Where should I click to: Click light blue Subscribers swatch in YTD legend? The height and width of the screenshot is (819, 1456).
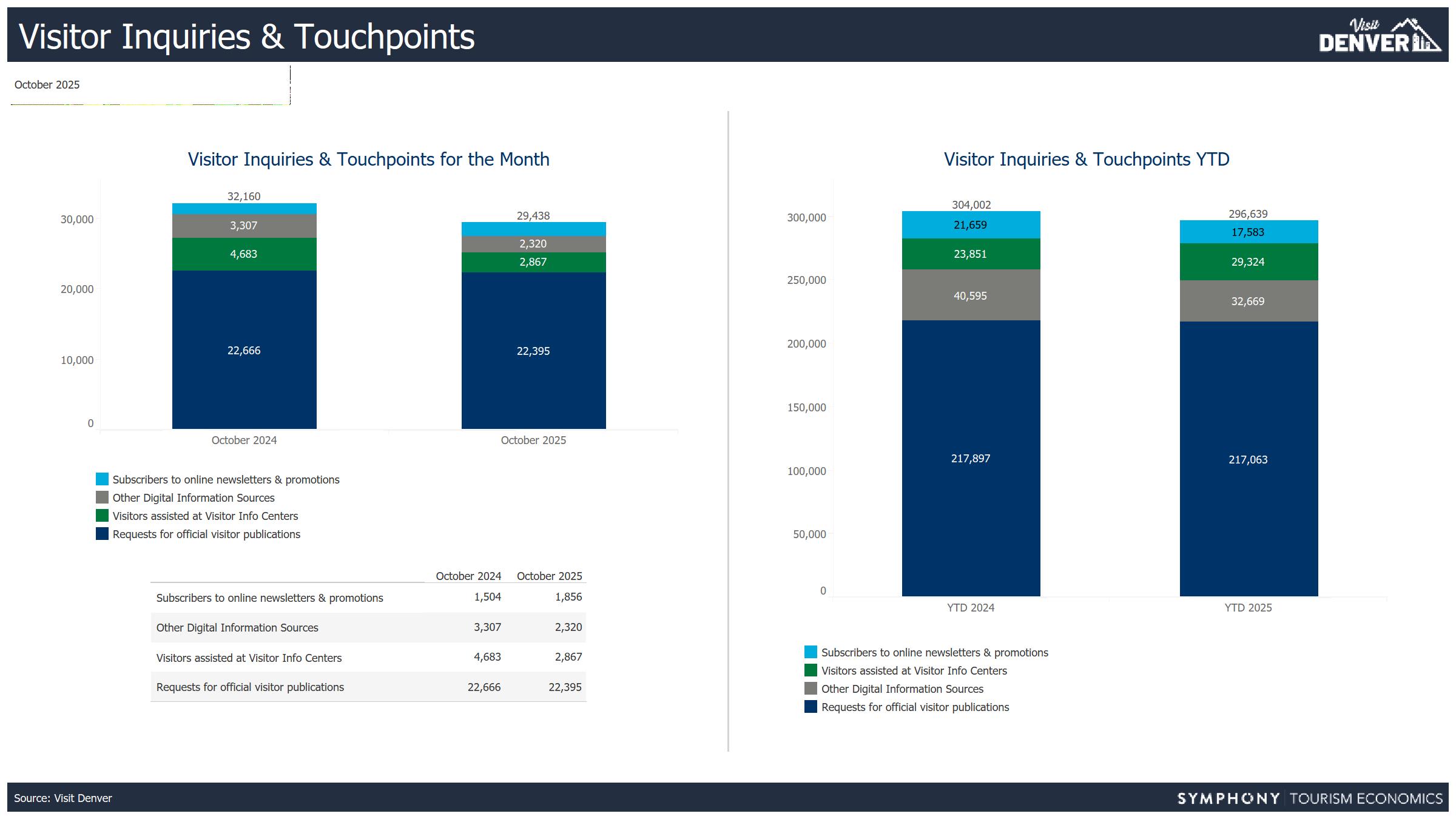(x=811, y=652)
